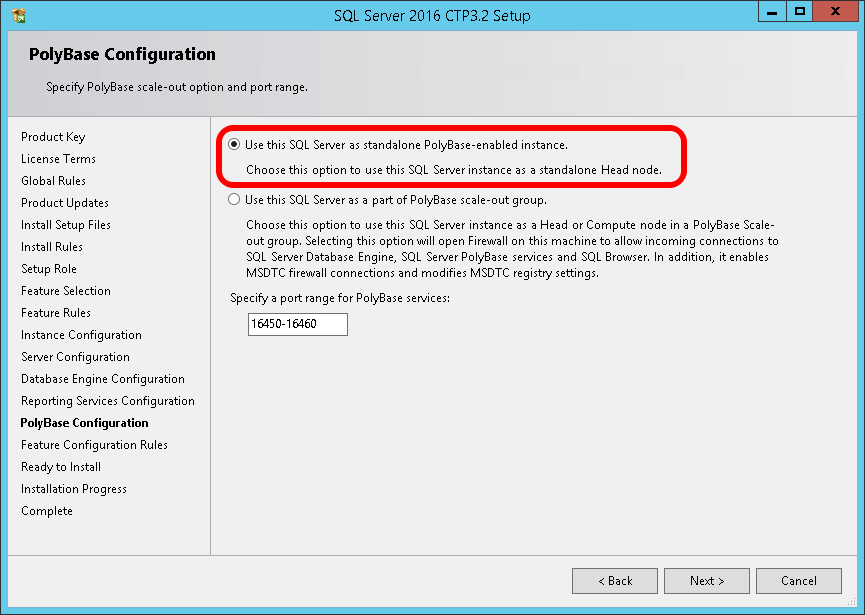Select Installation Progress step in sidebar
The width and height of the screenshot is (865, 615).
coord(74,489)
